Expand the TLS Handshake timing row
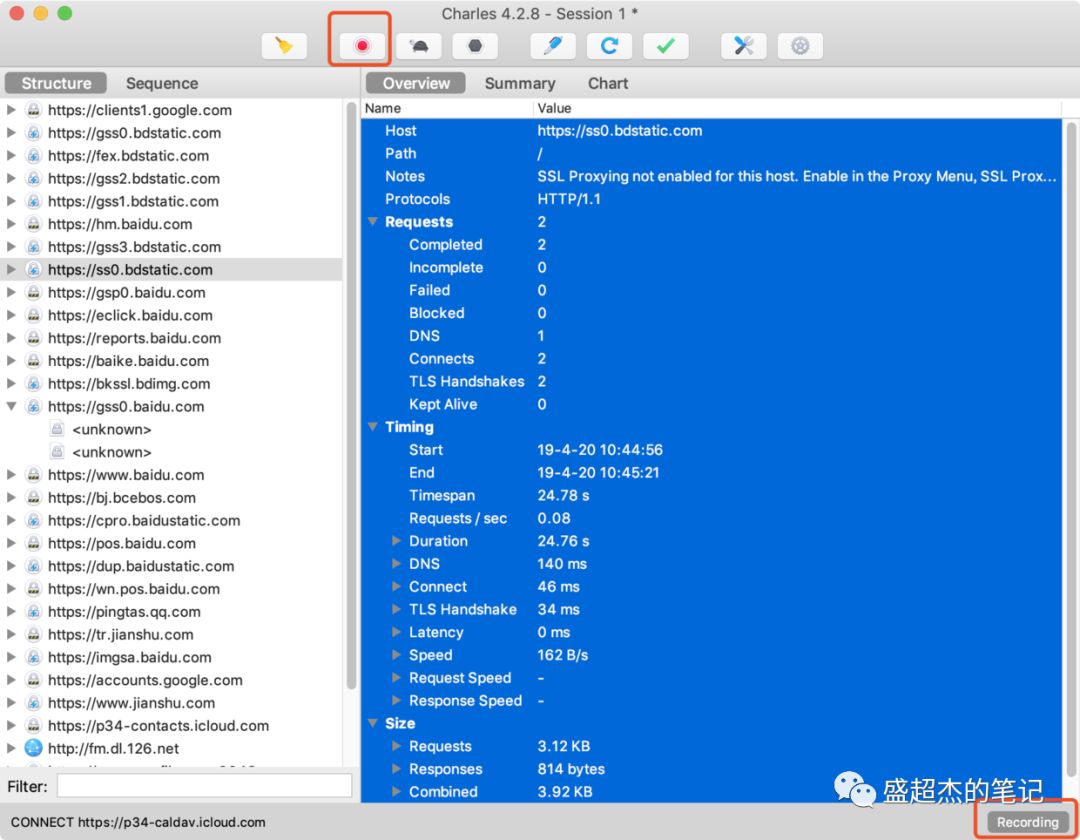Image resolution: width=1080 pixels, height=840 pixels. pyautogui.click(x=396, y=609)
